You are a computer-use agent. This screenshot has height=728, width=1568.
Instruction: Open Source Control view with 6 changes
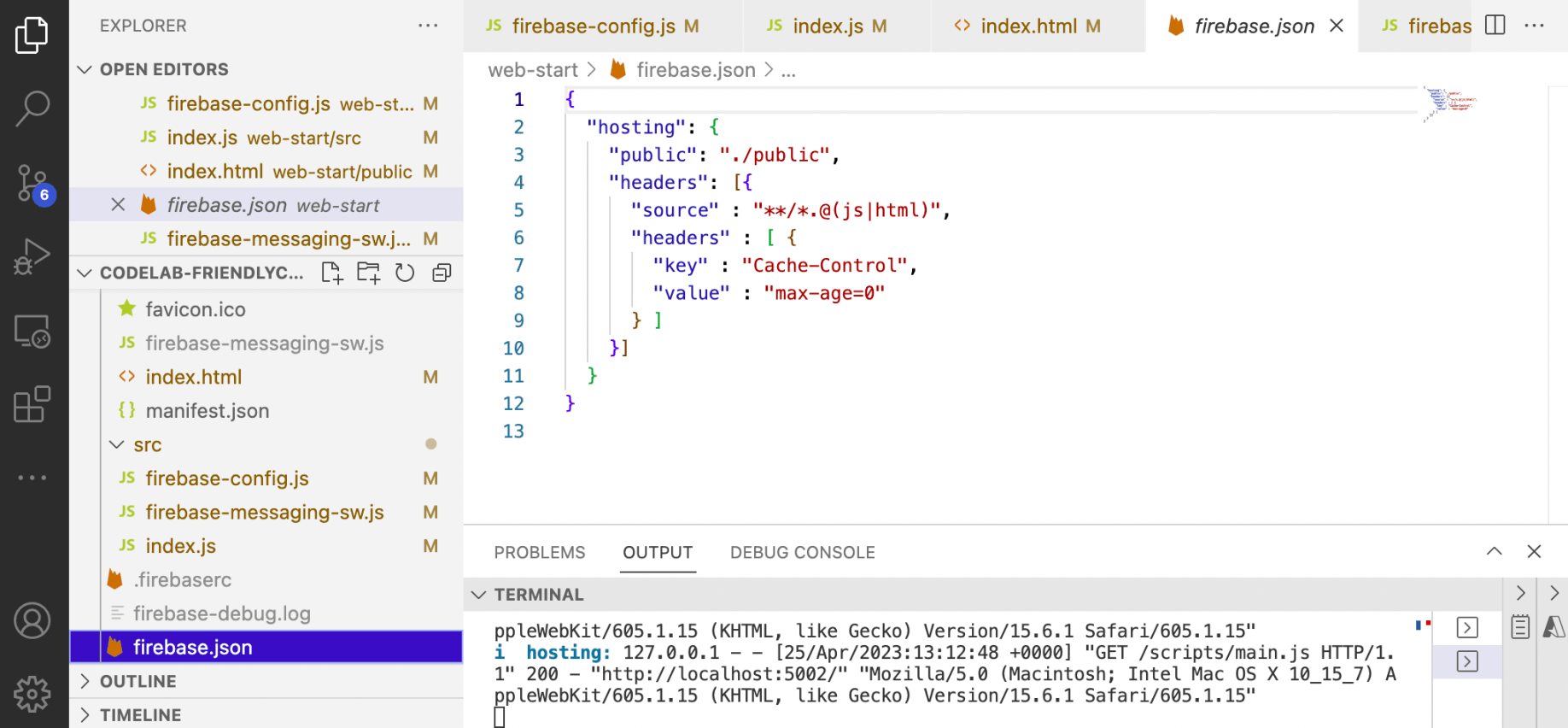33,183
